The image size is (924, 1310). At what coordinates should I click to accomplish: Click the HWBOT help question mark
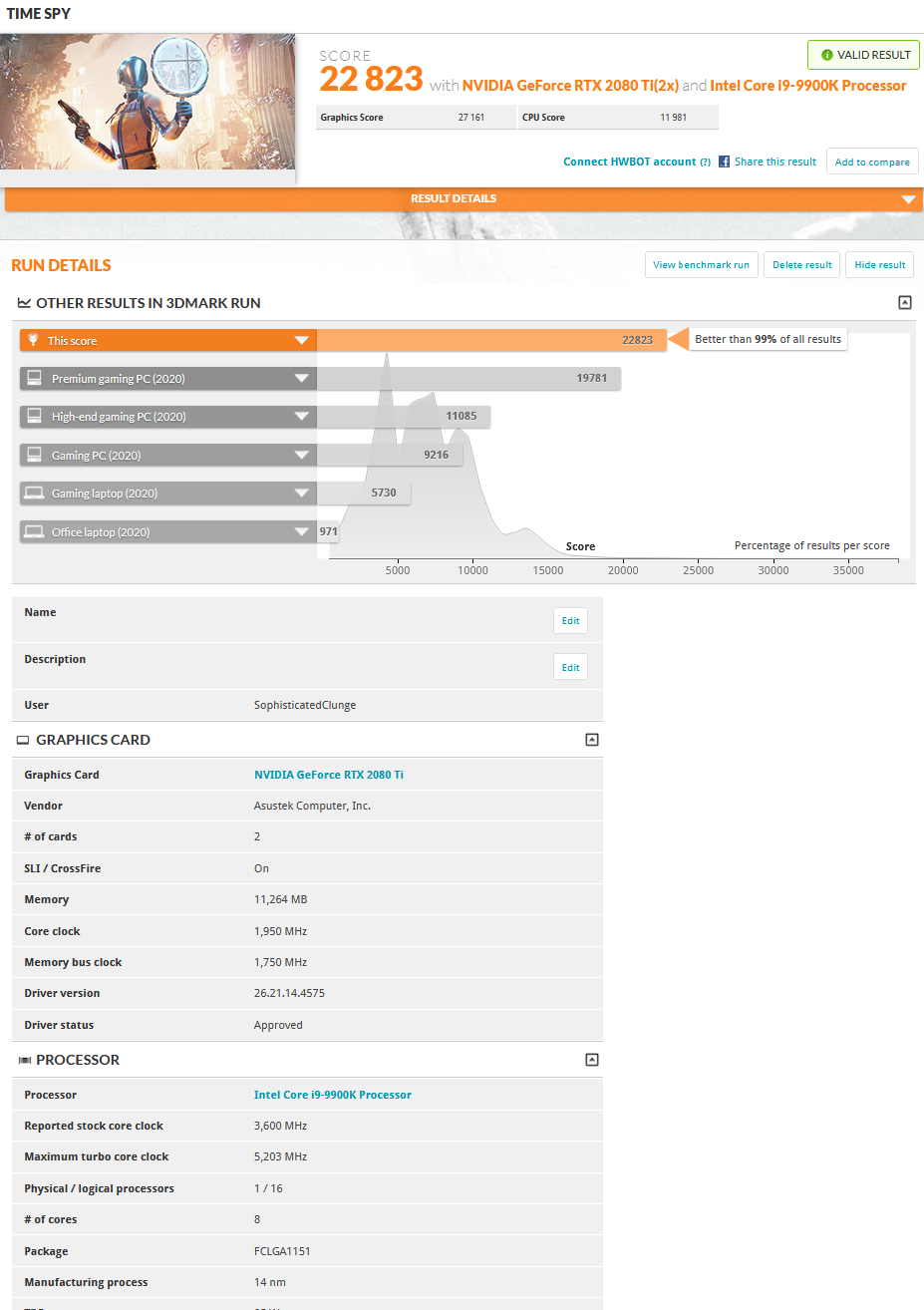(705, 162)
